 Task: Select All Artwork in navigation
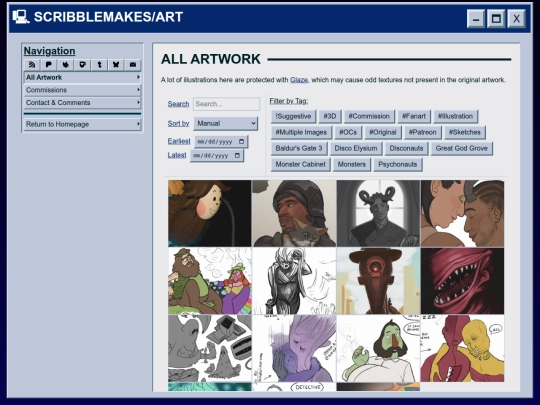point(82,77)
